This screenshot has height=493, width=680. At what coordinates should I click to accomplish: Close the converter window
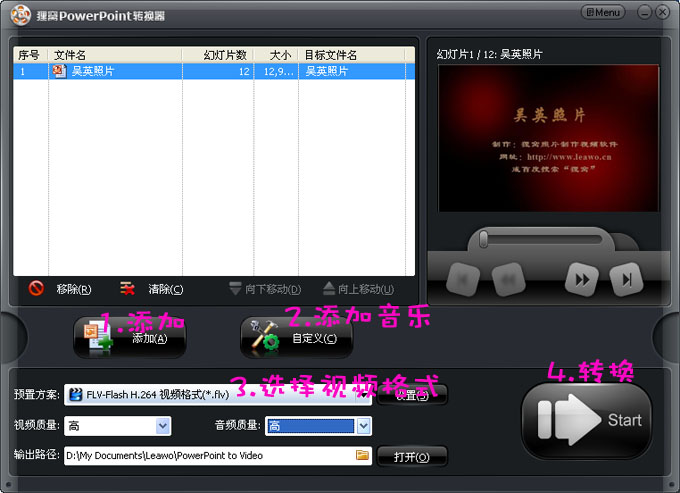(x=662, y=12)
